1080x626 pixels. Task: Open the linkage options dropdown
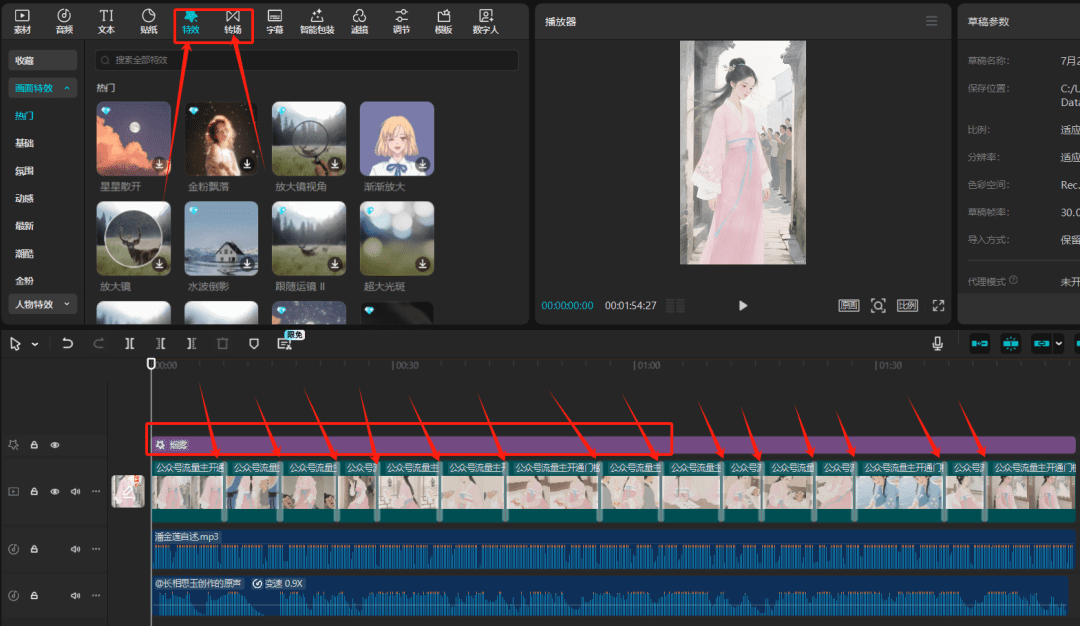[x=1059, y=344]
